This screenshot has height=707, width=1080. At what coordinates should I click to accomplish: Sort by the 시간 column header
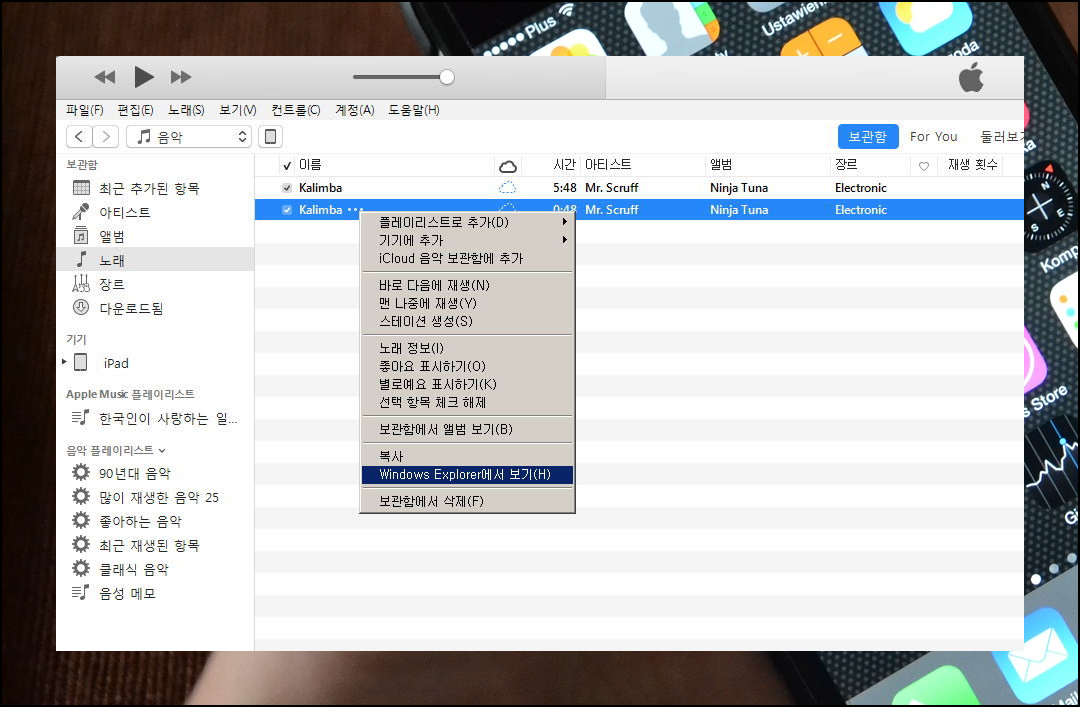564,165
